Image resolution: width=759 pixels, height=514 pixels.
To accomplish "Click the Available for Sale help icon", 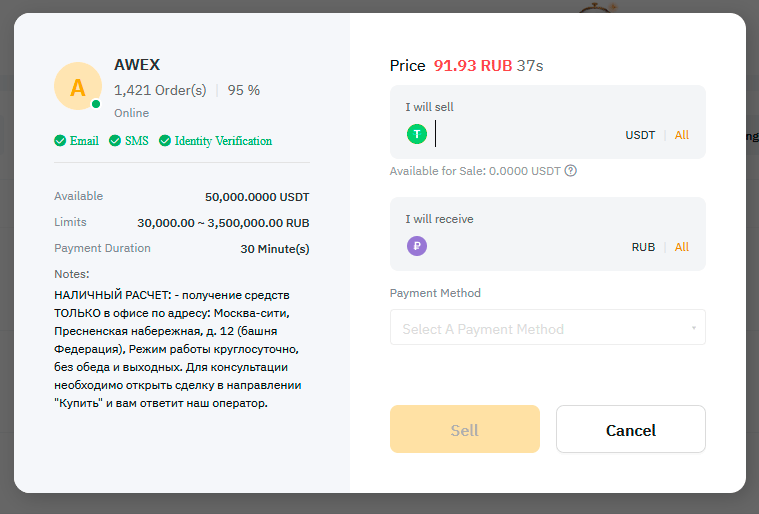I will tap(571, 171).
